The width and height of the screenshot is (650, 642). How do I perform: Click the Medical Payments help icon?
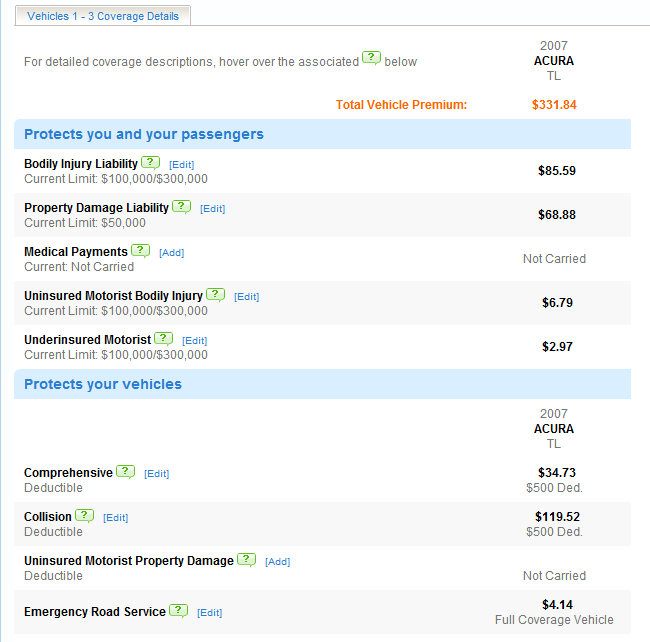point(140,250)
